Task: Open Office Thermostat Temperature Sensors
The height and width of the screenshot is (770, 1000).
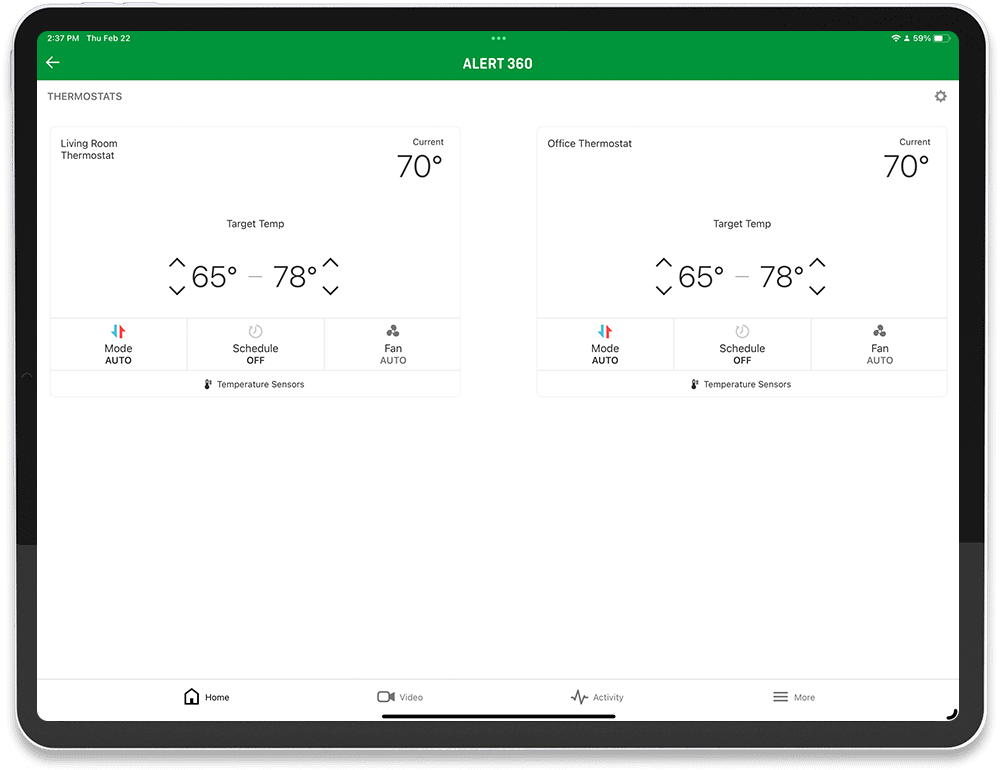Action: tap(742, 384)
